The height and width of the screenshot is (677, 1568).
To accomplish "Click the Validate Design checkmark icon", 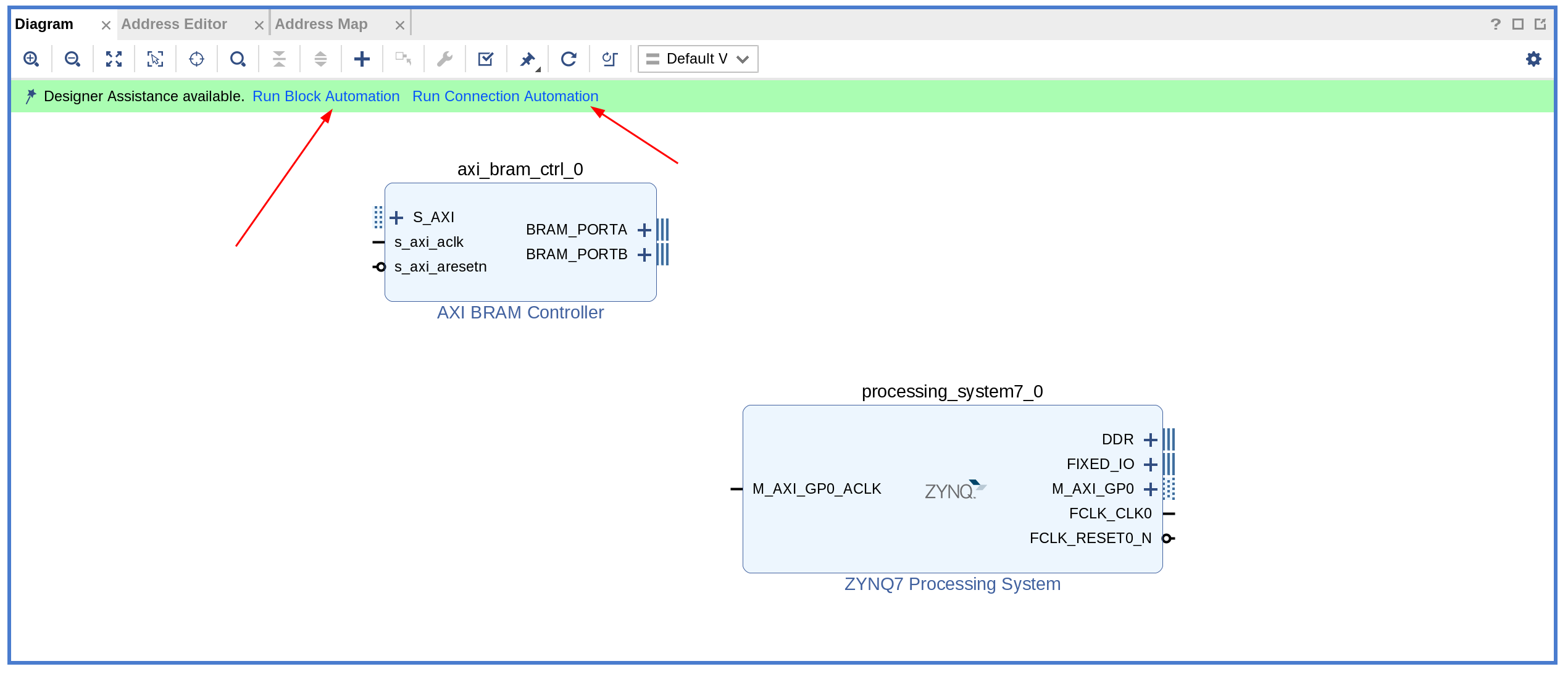I will 486,59.
